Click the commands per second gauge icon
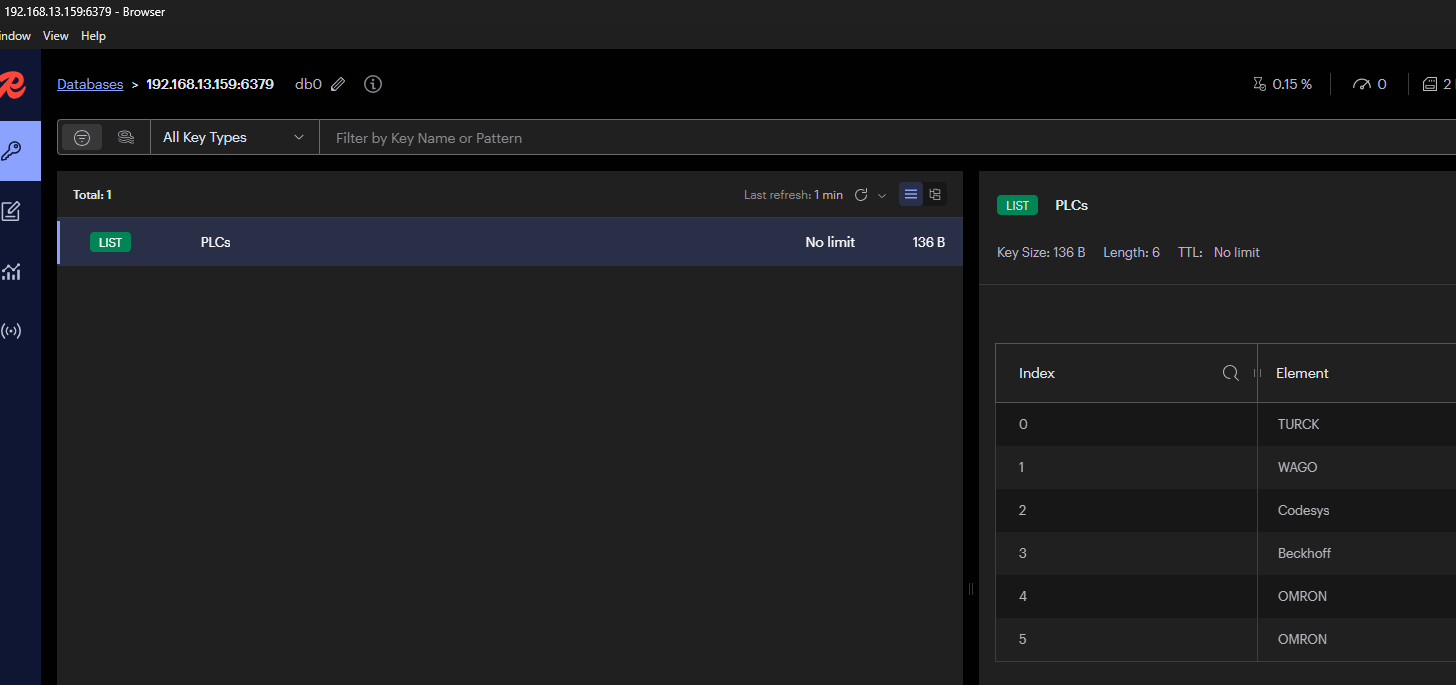Image resolution: width=1456 pixels, height=685 pixels. tap(1361, 84)
